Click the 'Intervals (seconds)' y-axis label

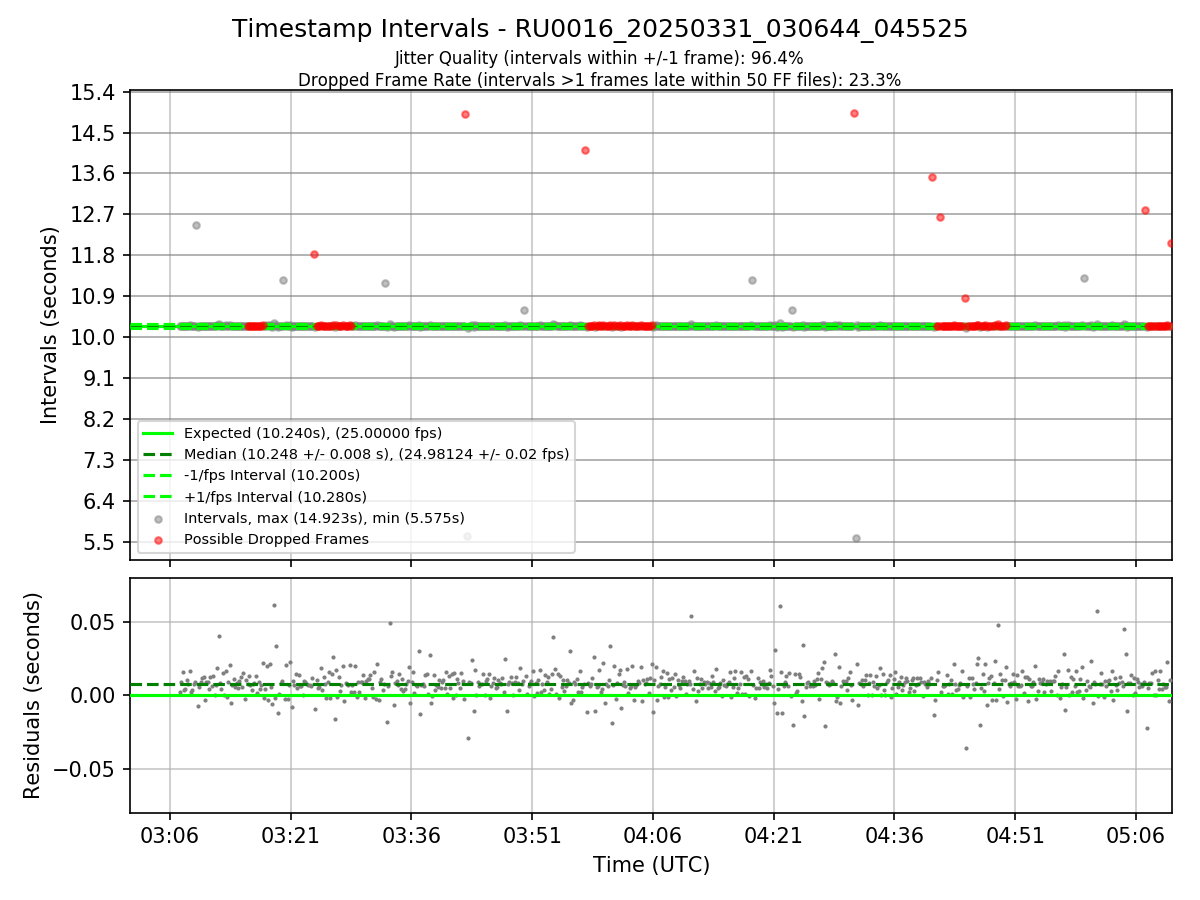click(x=50, y=325)
